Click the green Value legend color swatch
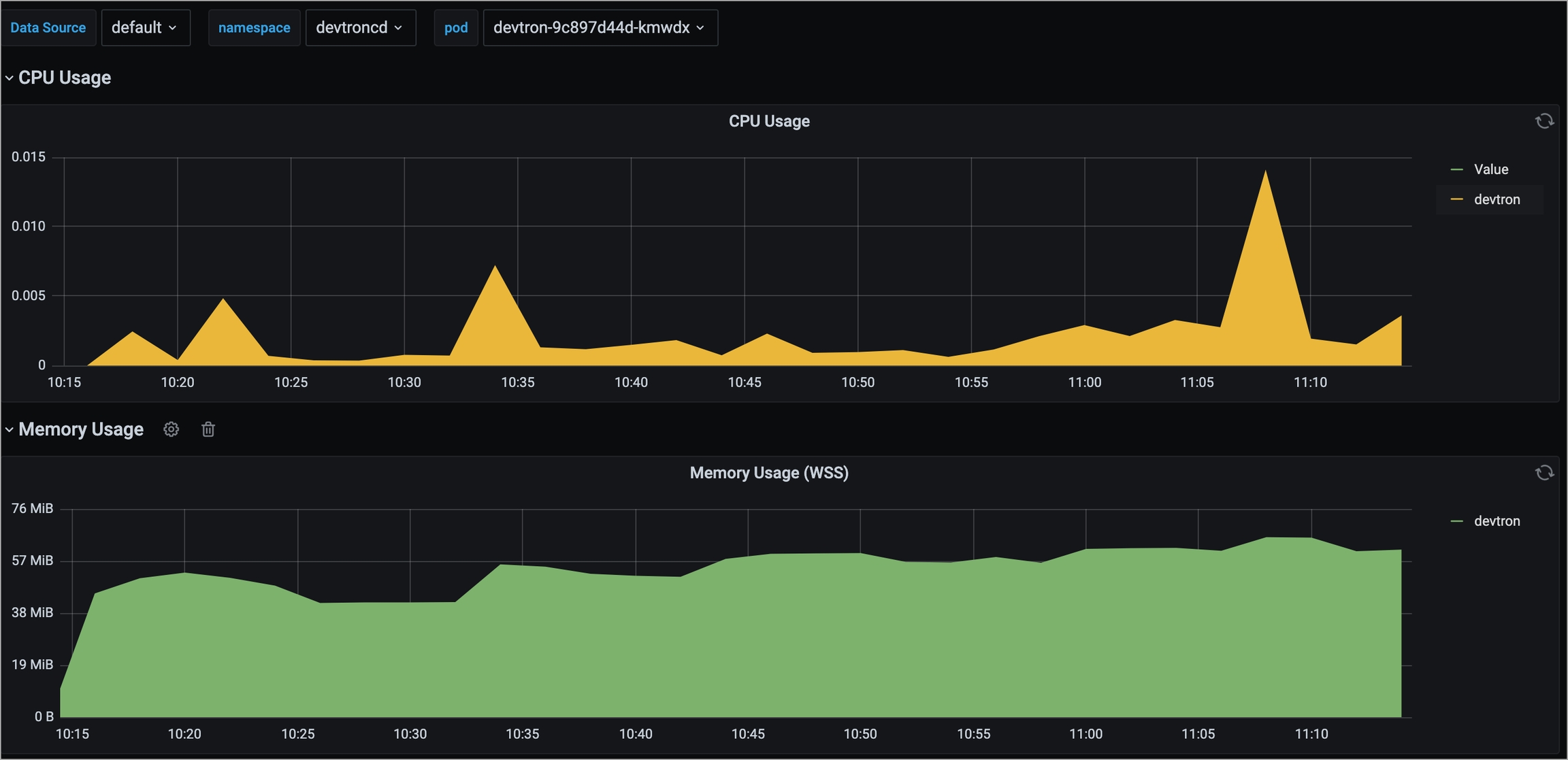The width and height of the screenshot is (1568, 760). [x=1456, y=169]
